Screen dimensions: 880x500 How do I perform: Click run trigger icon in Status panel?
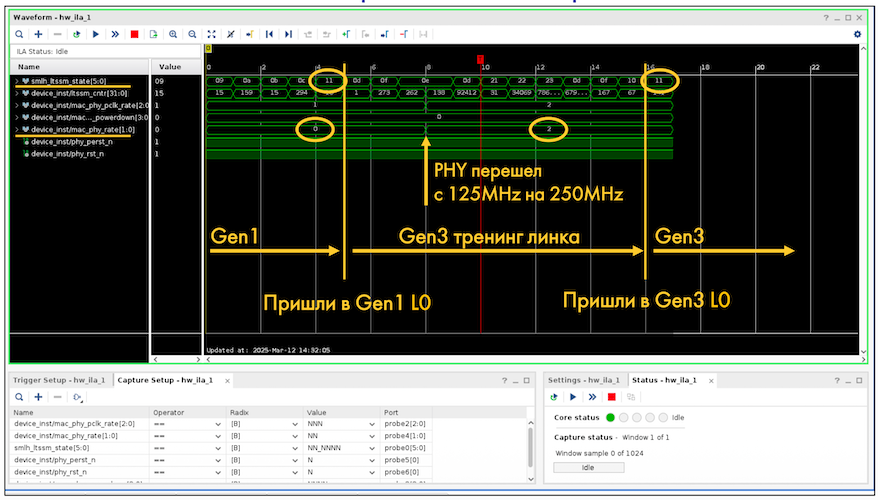573,397
